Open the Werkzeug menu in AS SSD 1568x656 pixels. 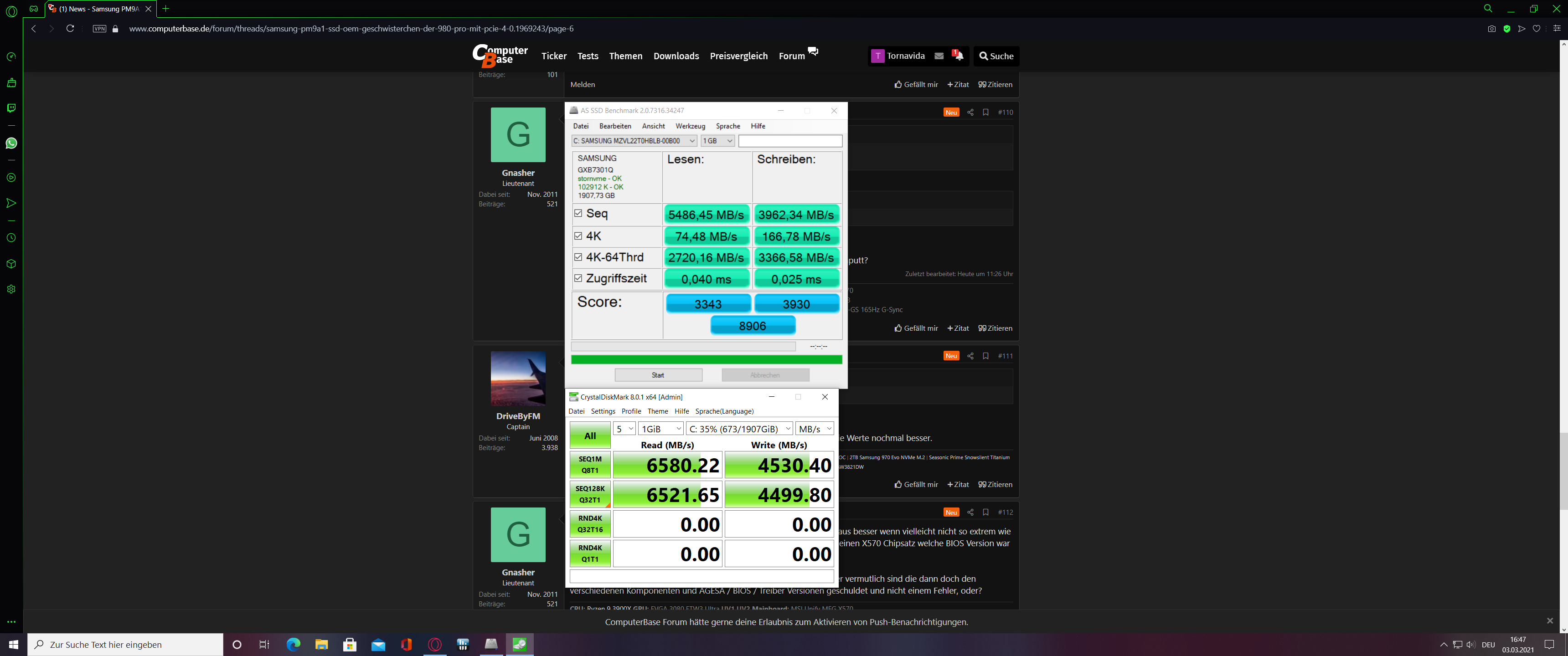pyautogui.click(x=690, y=126)
